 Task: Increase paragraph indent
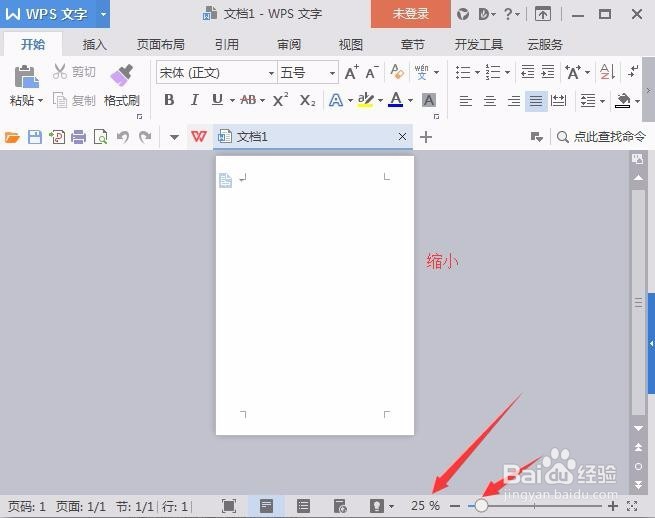coord(548,72)
